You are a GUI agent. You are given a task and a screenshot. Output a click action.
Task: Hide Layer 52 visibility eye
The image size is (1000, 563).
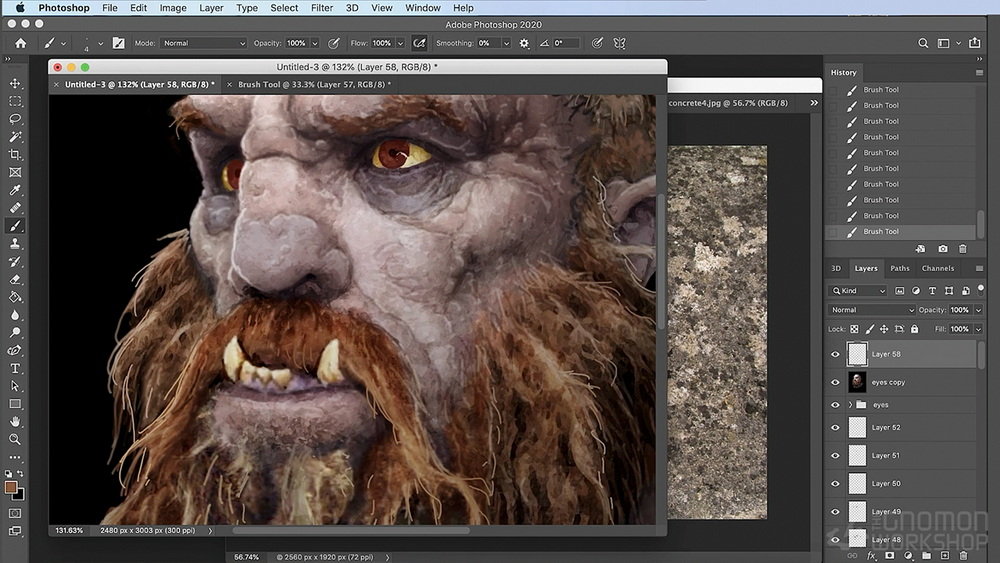[x=835, y=428]
